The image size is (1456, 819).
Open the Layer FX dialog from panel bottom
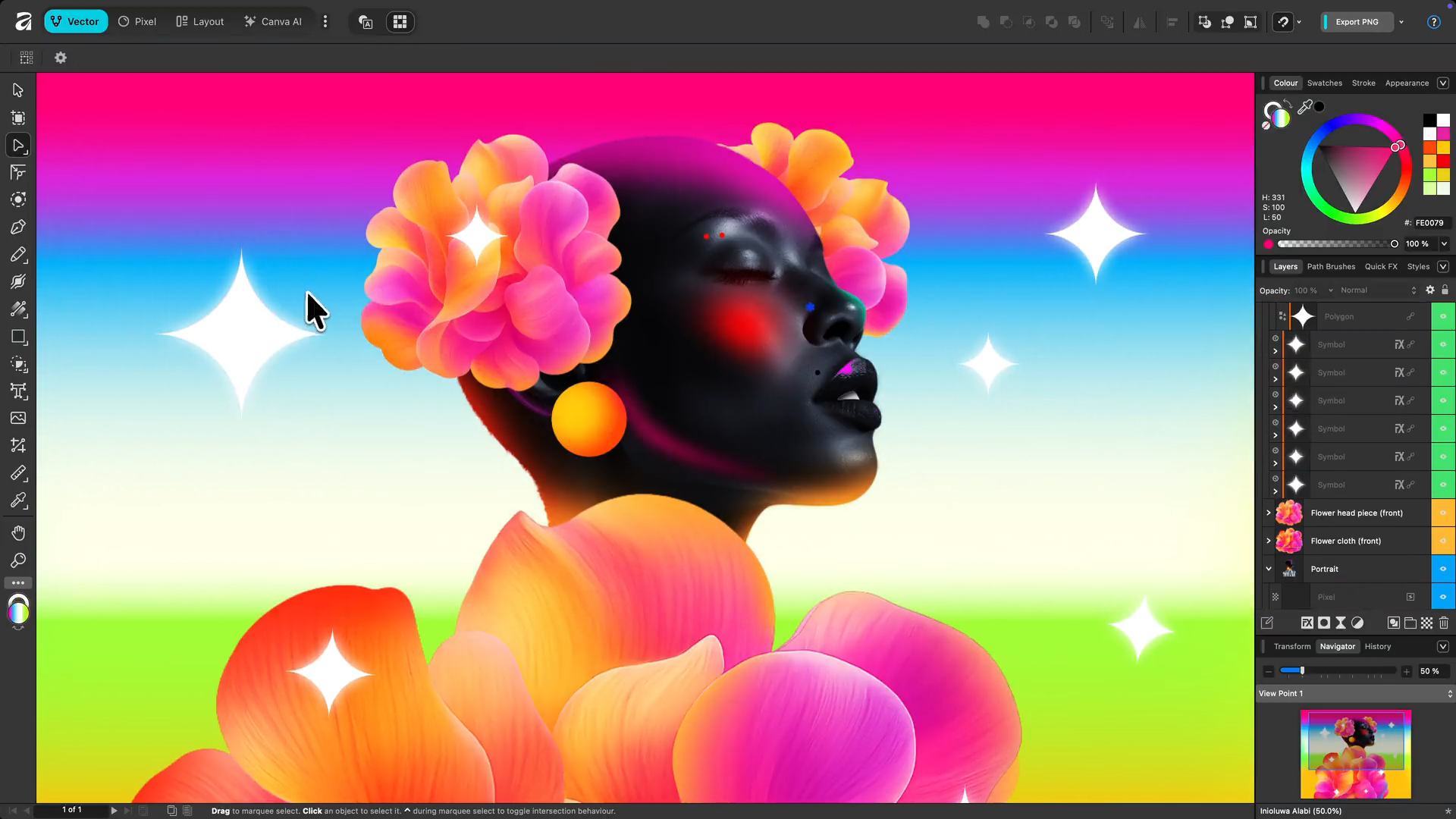click(x=1308, y=623)
